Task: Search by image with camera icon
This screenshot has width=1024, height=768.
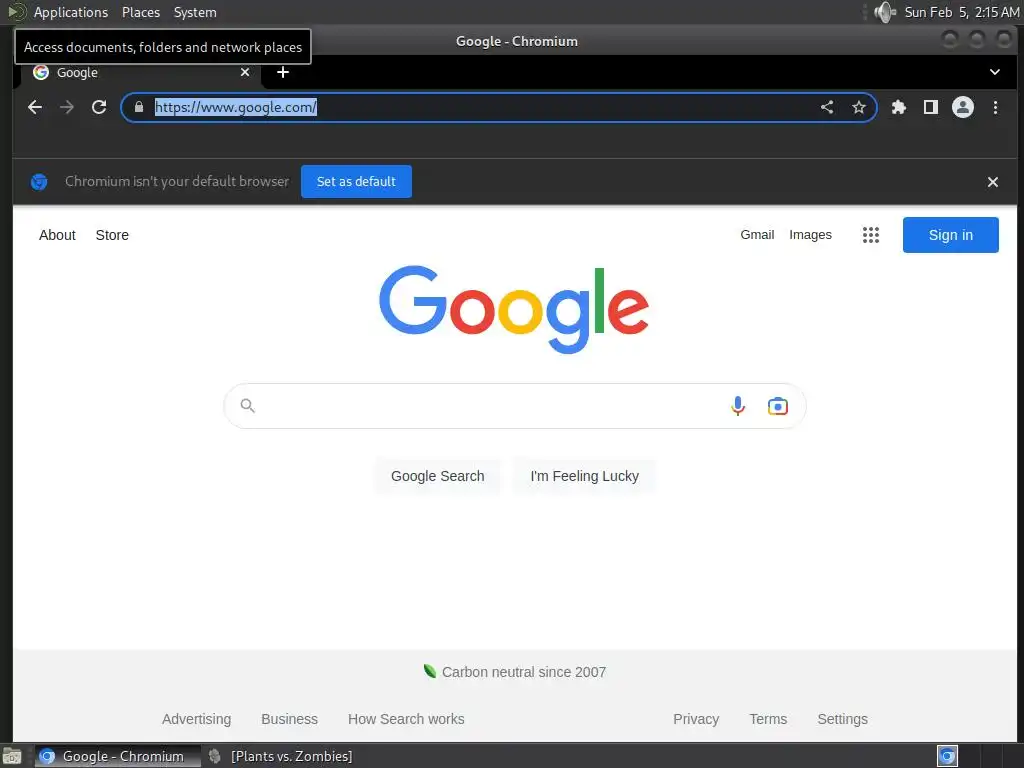Action: 777,406
